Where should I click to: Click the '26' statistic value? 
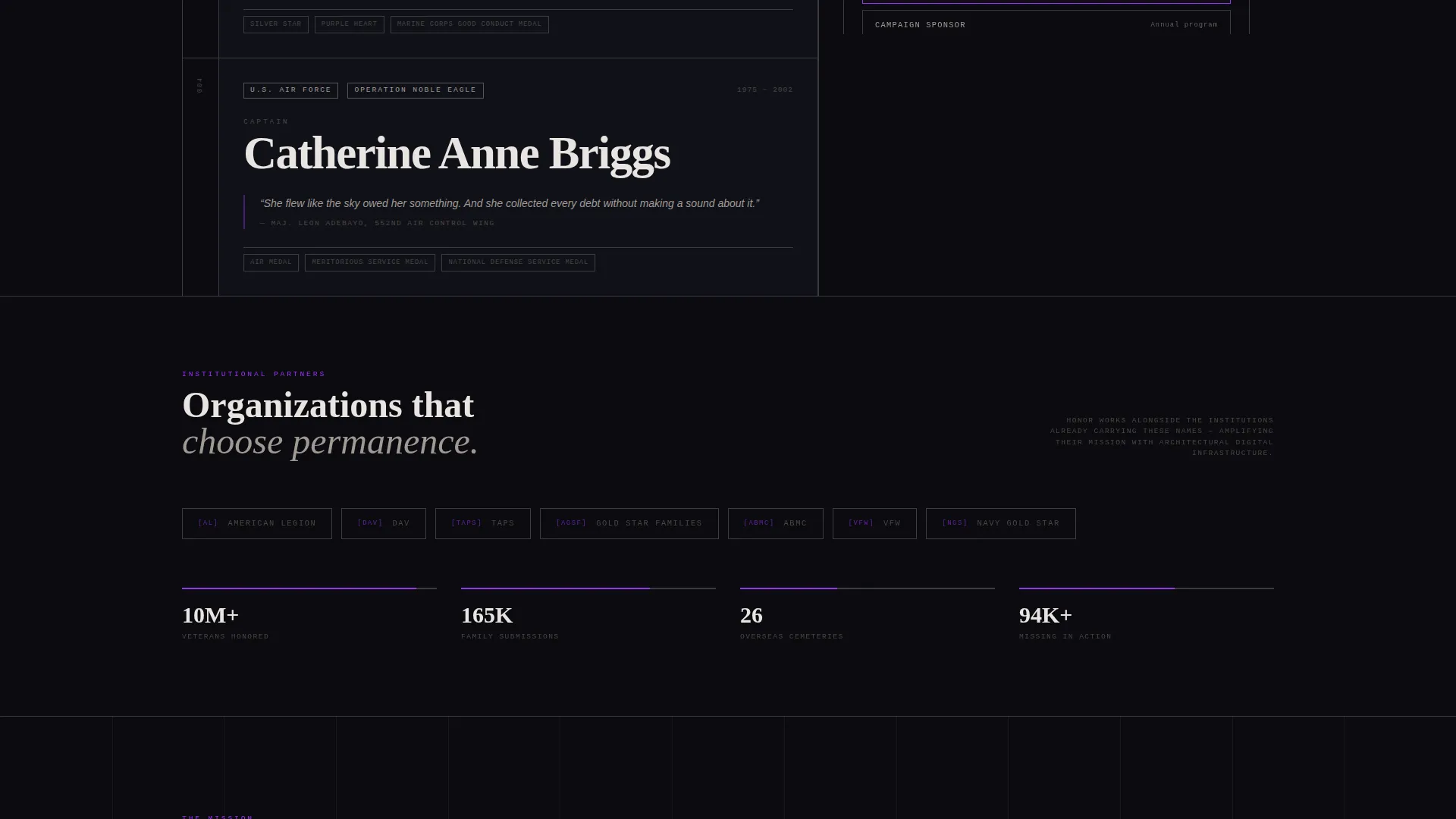click(752, 616)
